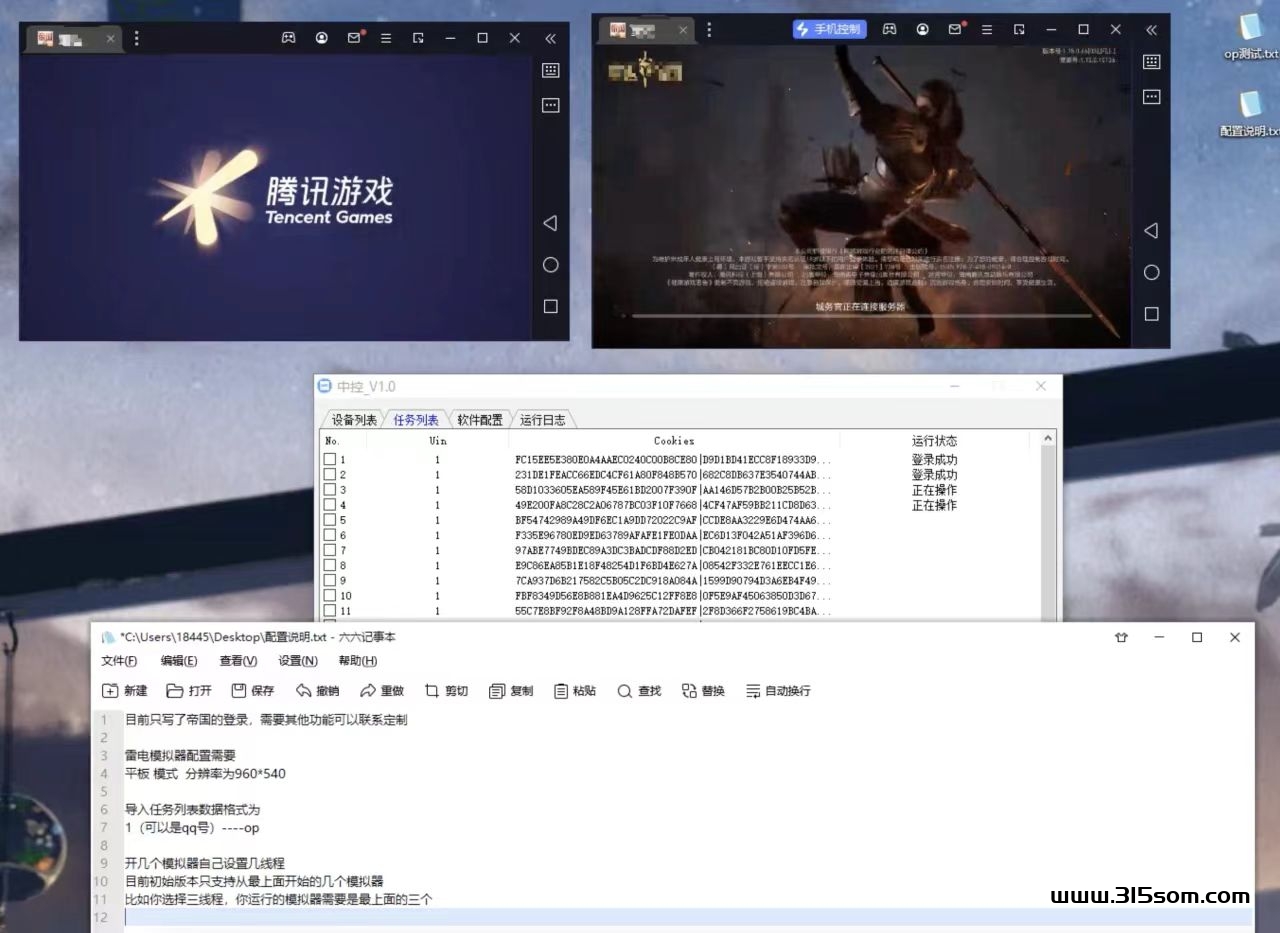The width and height of the screenshot is (1280, 933).
Task: Open more tools (…) in Tencent Games emulator
Action: tap(550, 105)
